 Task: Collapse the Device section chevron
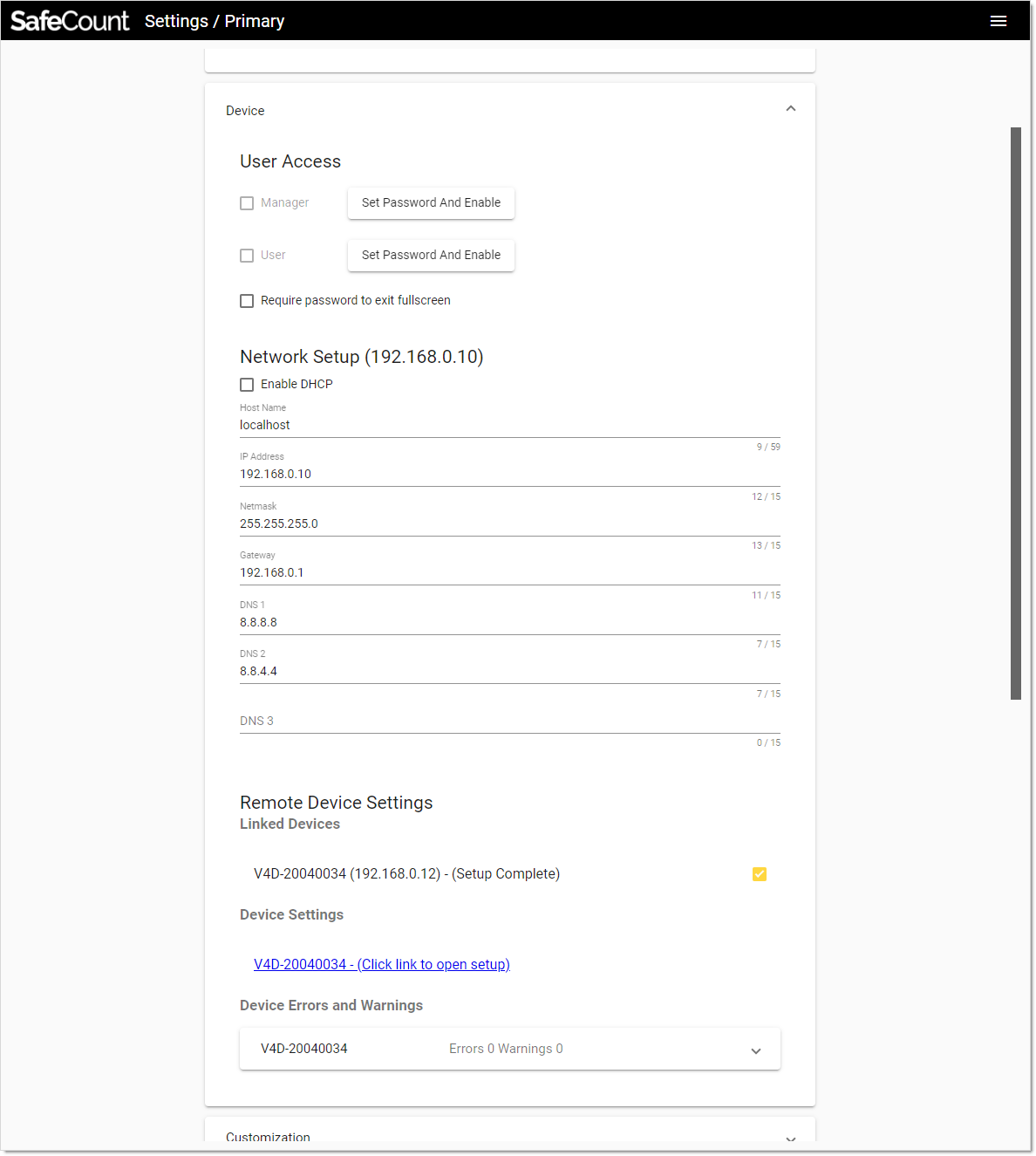(791, 109)
